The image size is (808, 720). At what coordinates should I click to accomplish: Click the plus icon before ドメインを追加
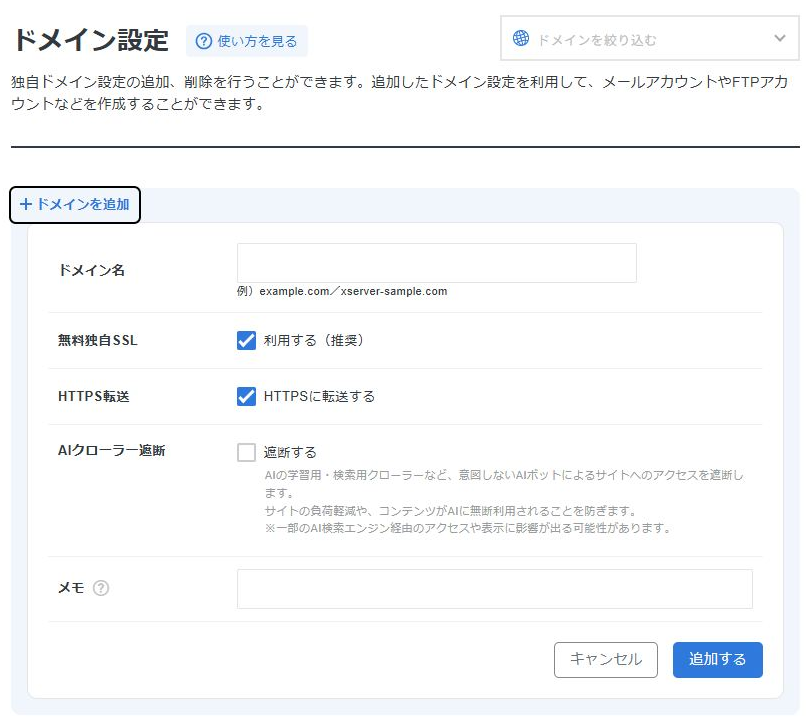pyautogui.click(x=26, y=204)
